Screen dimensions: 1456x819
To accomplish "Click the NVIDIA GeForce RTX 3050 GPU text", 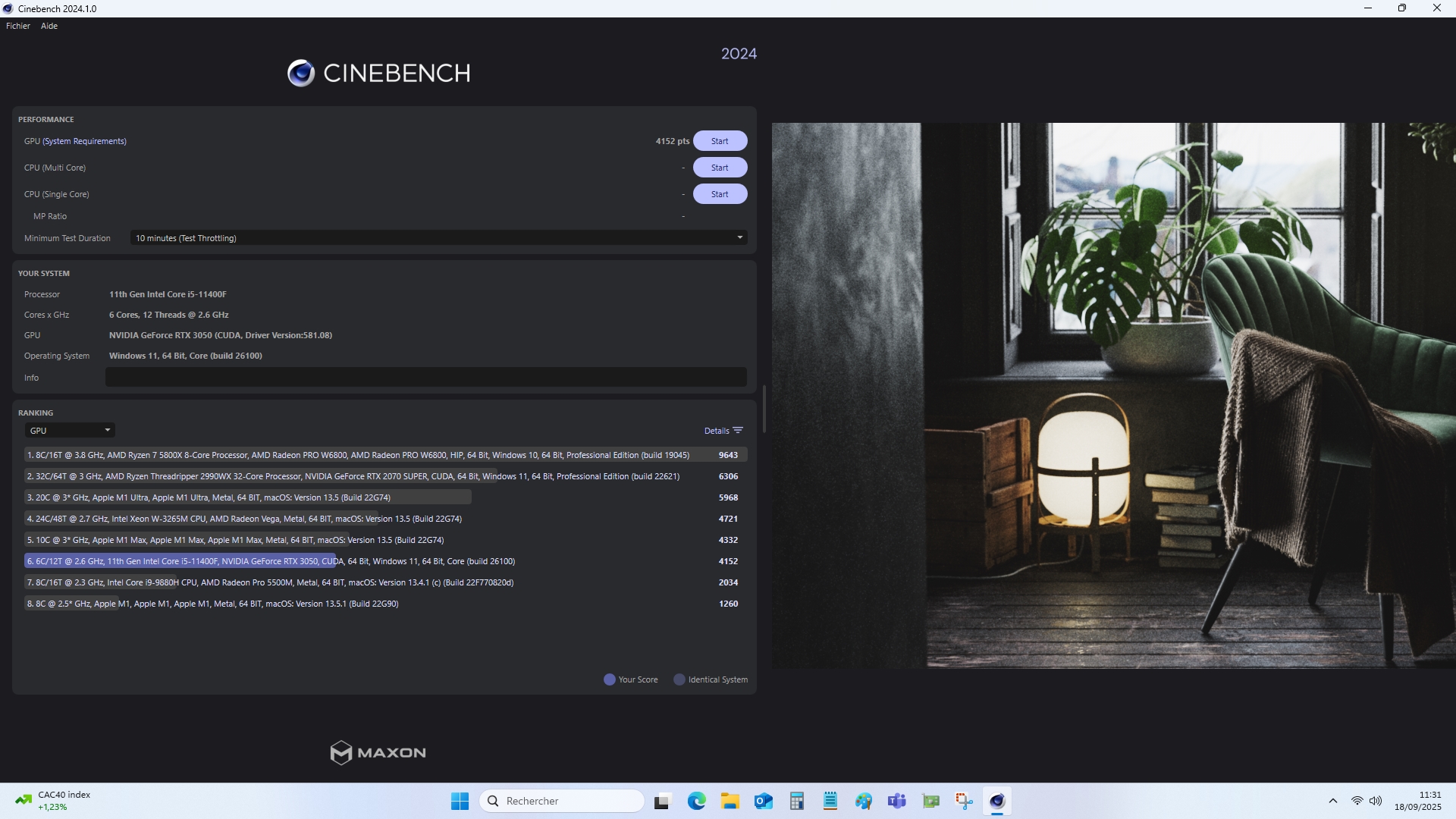I will 220,335.
